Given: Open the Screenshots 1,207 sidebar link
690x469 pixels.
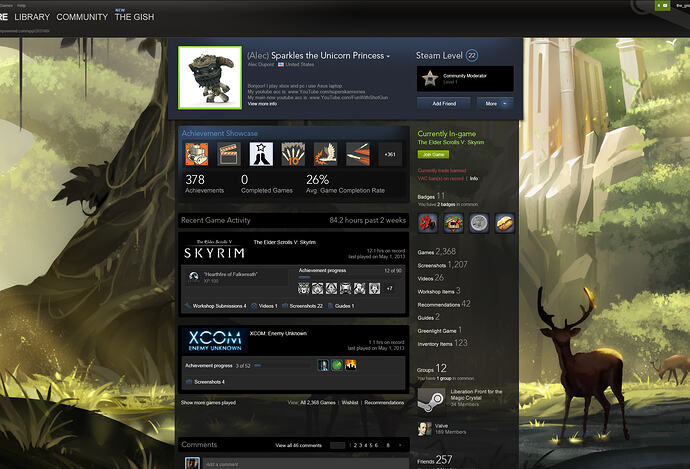Looking at the screenshot, I should pos(442,265).
